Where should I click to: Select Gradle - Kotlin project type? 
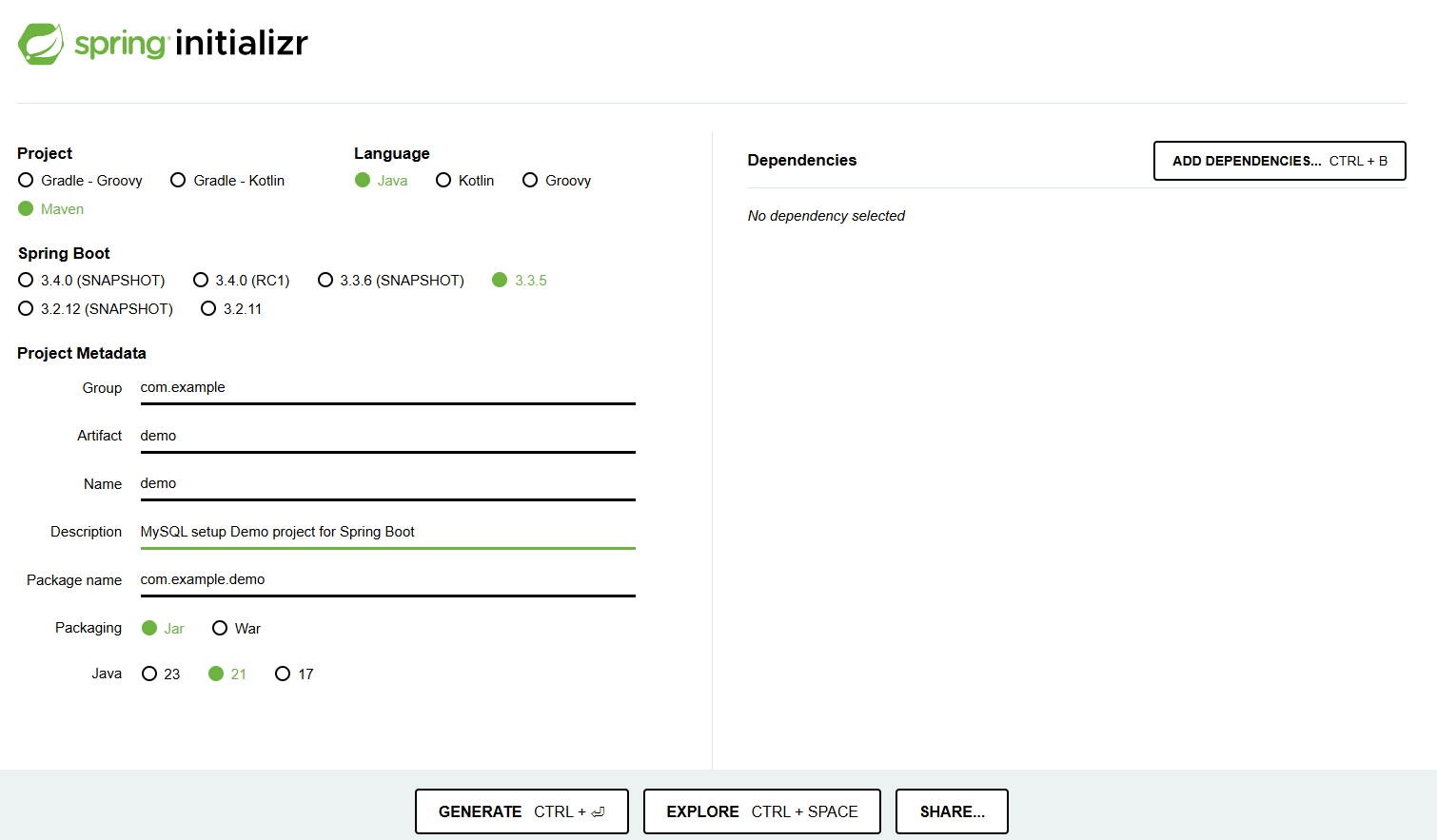227,181
